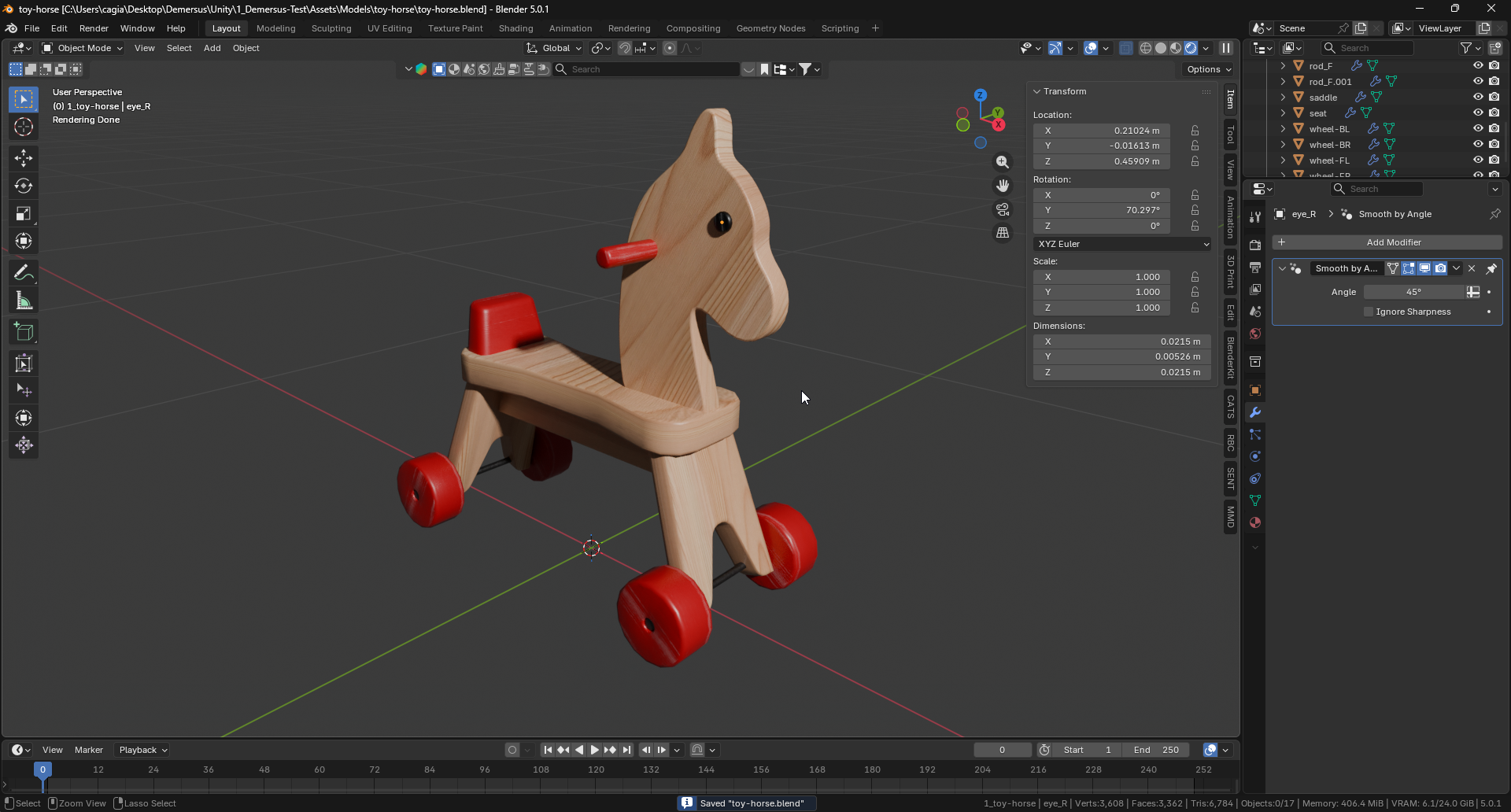Switch to UV Editing workspace tab

click(x=390, y=28)
